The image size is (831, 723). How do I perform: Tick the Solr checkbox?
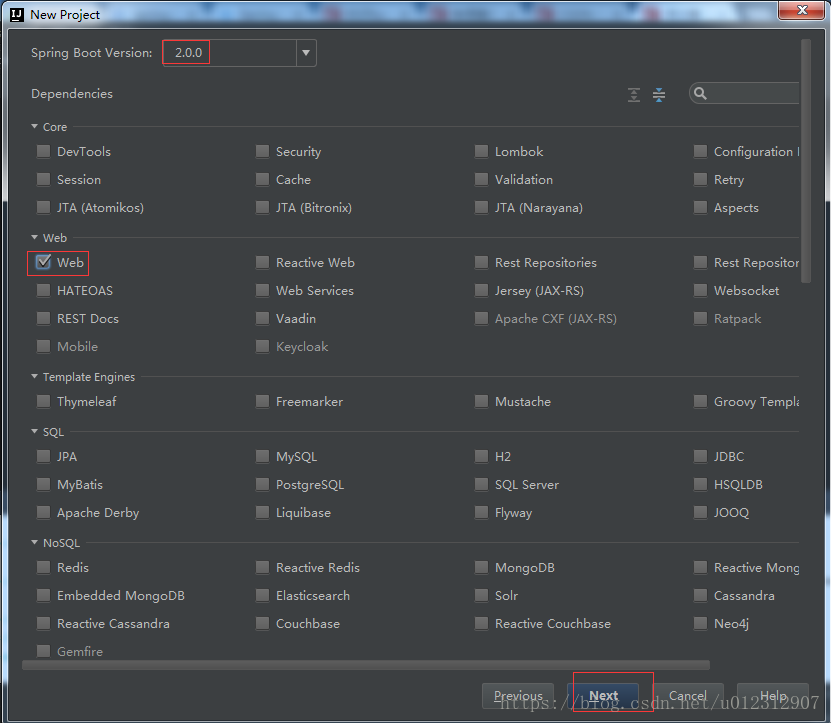[481, 595]
